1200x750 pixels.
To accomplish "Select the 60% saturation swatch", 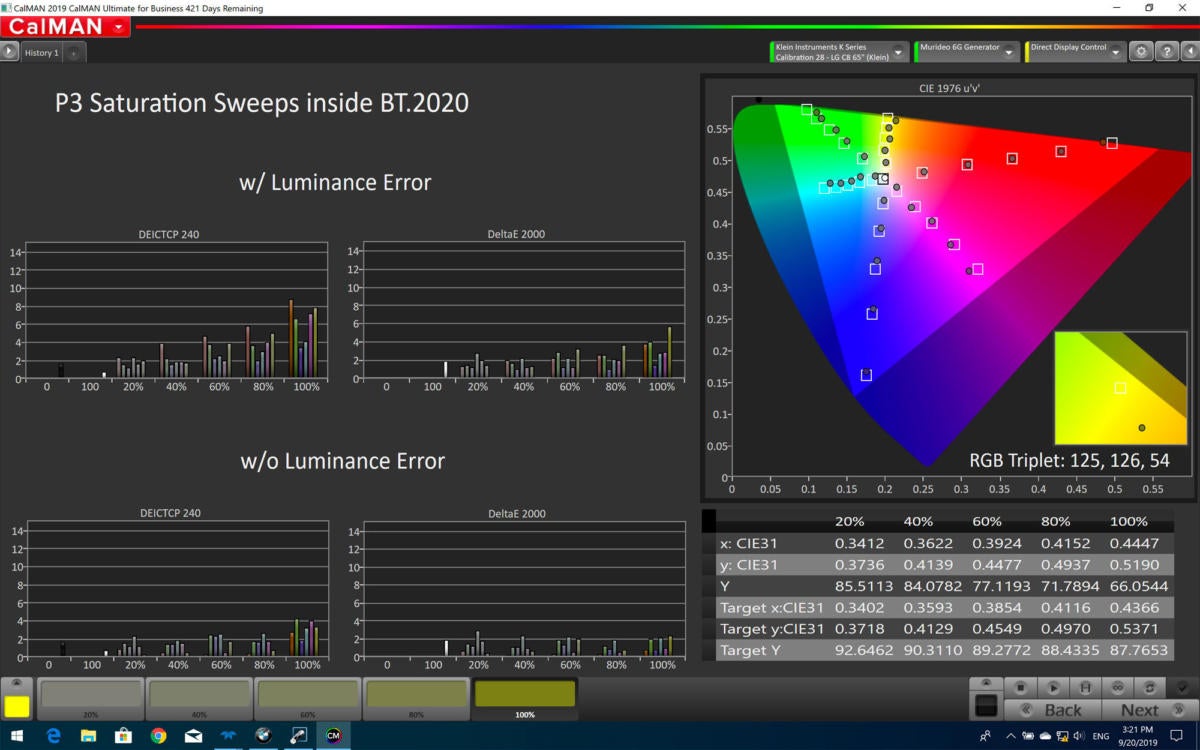I will [x=307, y=699].
